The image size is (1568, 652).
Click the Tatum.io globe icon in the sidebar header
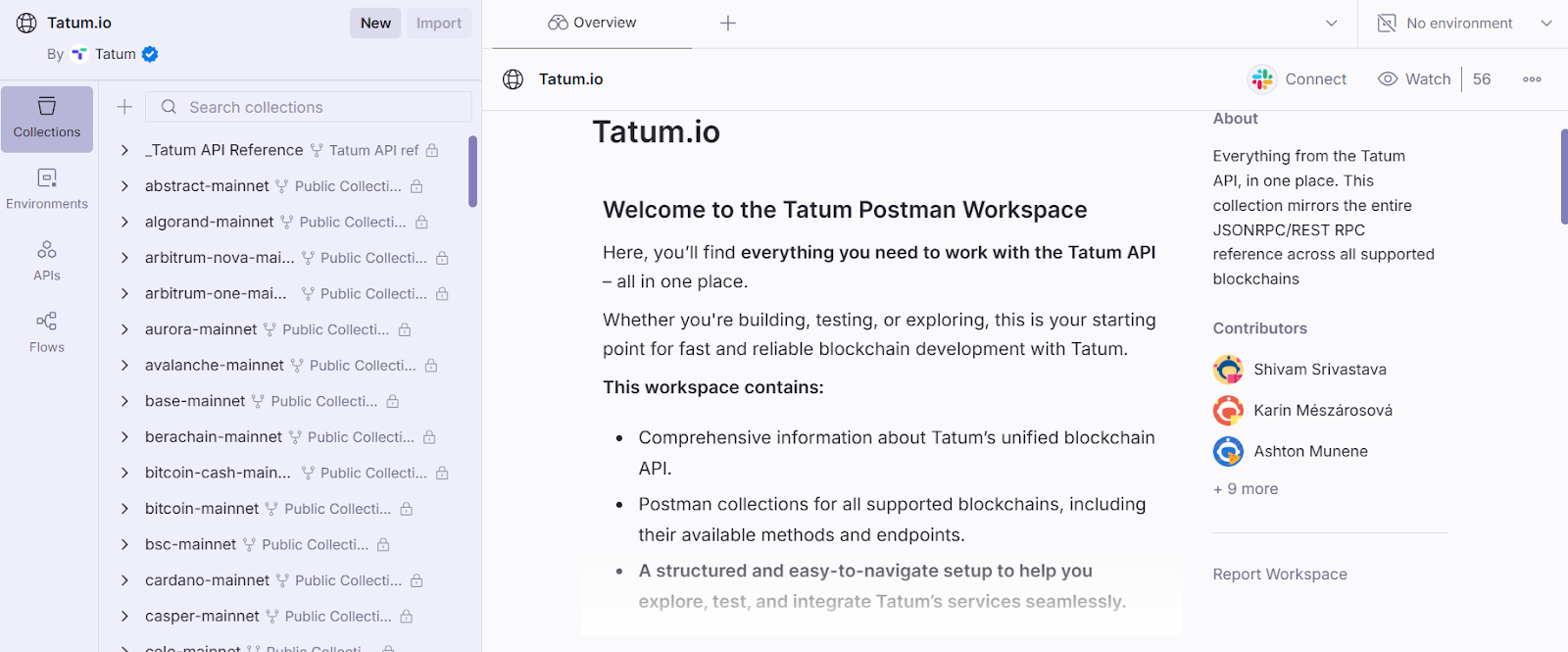[26, 23]
